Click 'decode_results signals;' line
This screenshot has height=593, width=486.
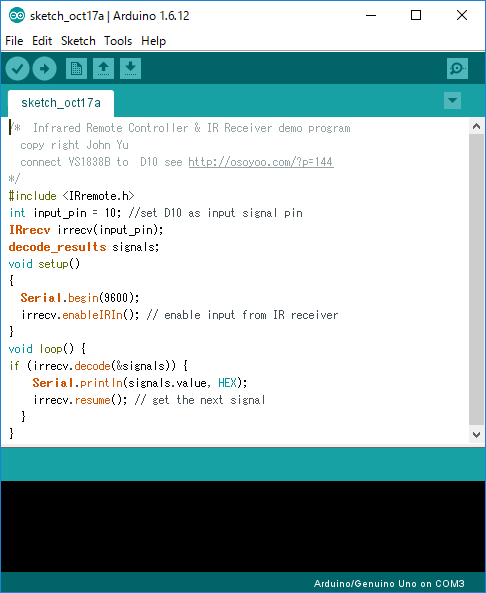[84, 247]
